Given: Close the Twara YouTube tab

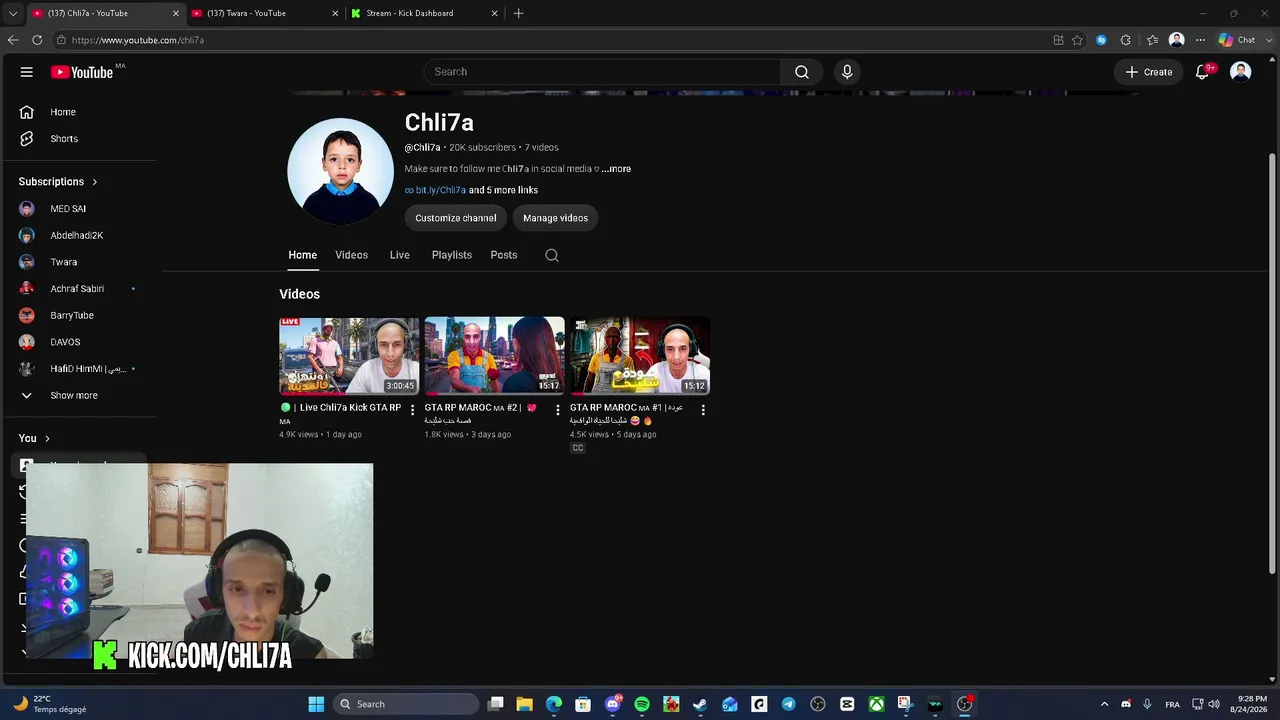Looking at the screenshot, I should [335, 13].
